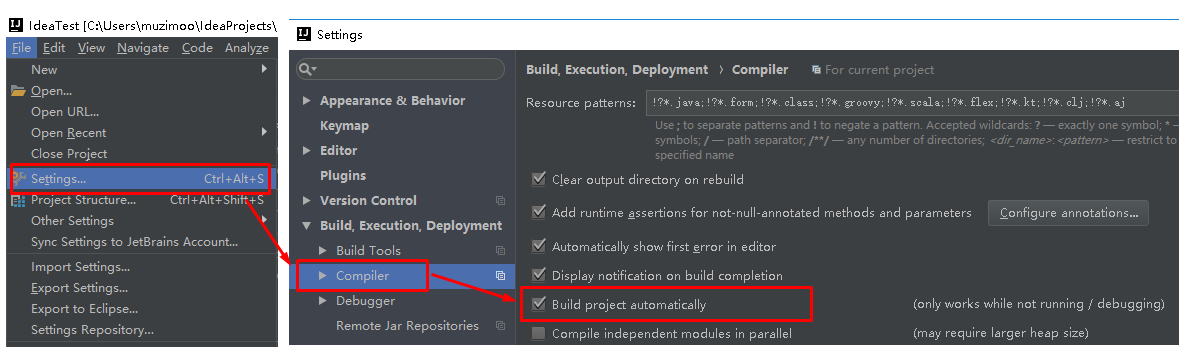The width and height of the screenshot is (1186, 364).
Task: Click the Settings wrench icon in File menu
Action: (x=19, y=179)
